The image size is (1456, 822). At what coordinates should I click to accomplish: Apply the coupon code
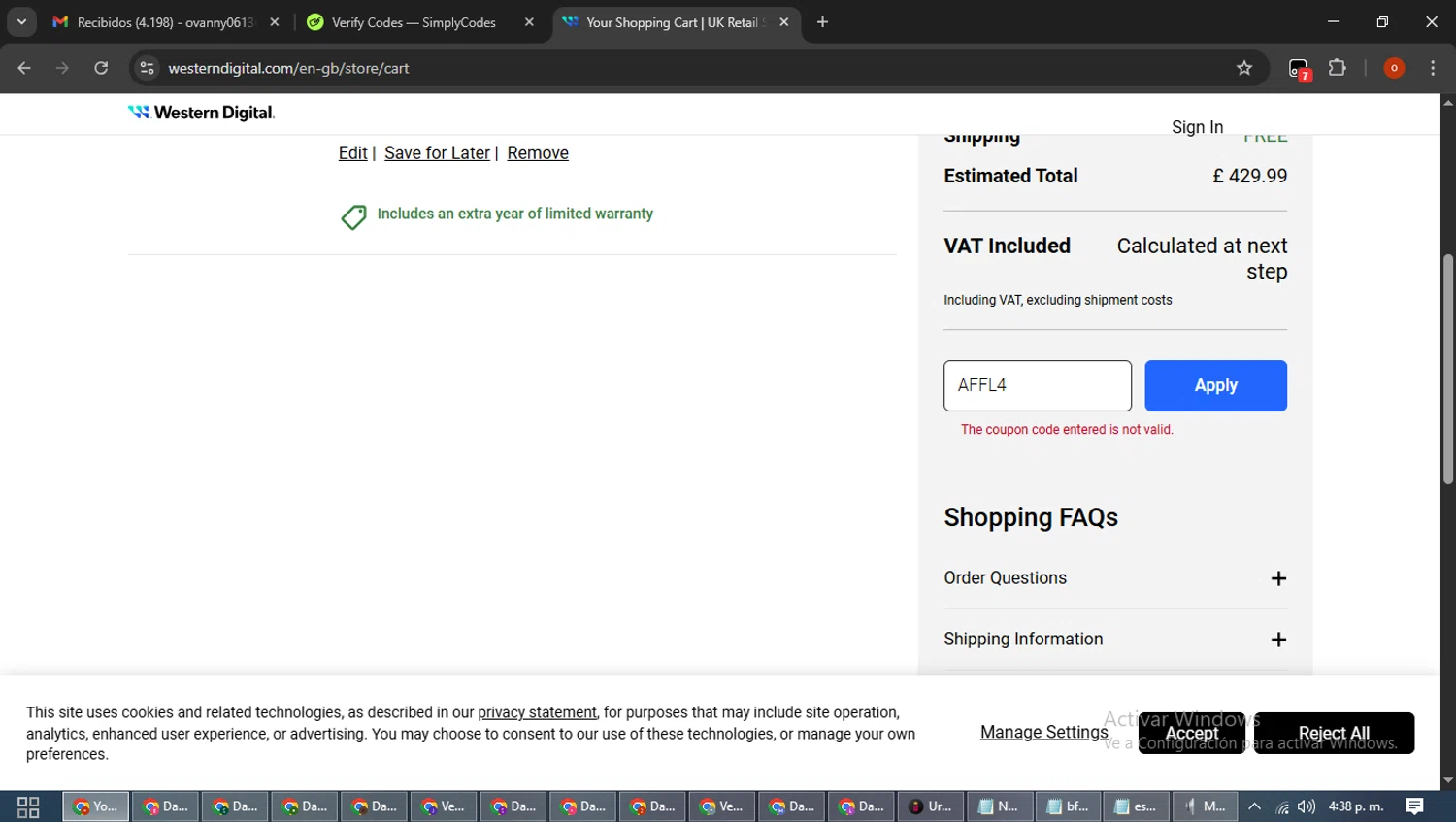pos(1215,385)
